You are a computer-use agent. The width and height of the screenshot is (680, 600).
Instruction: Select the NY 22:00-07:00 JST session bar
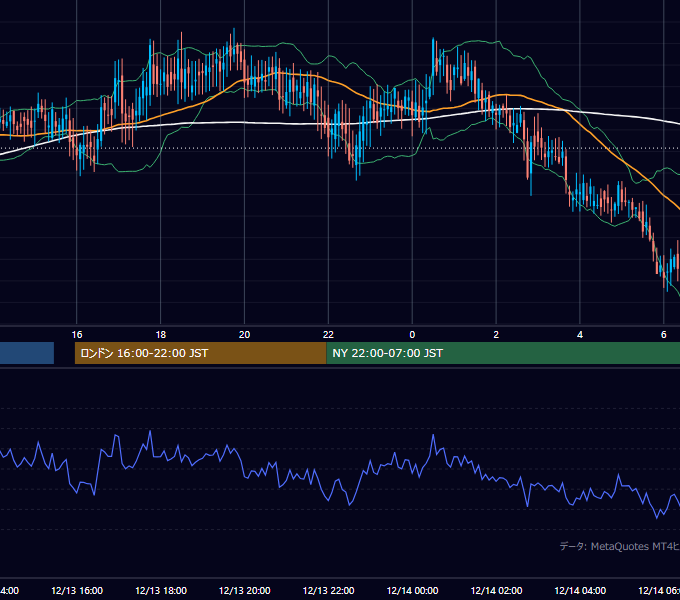(x=503, y=353)
